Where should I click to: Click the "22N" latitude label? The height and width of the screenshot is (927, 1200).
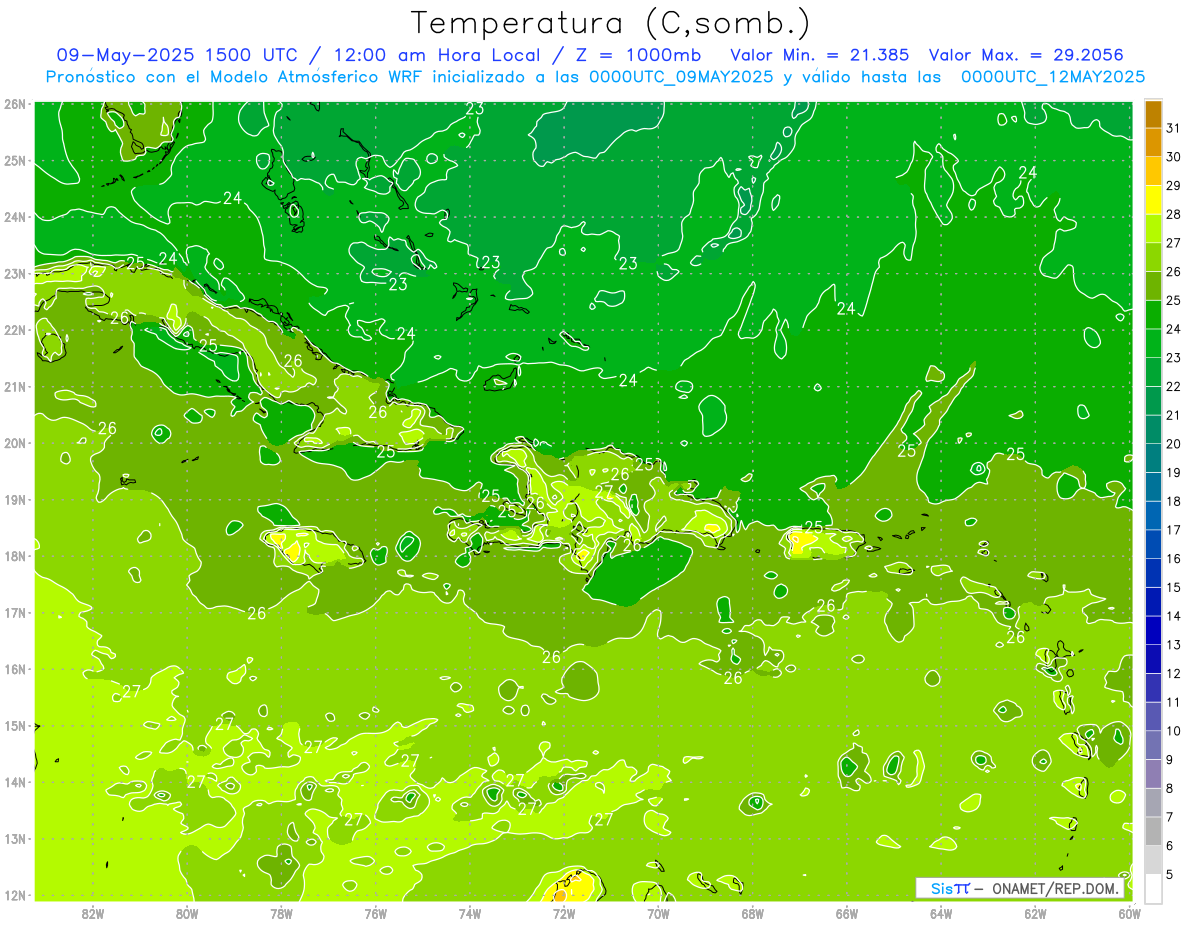point(15,330)
